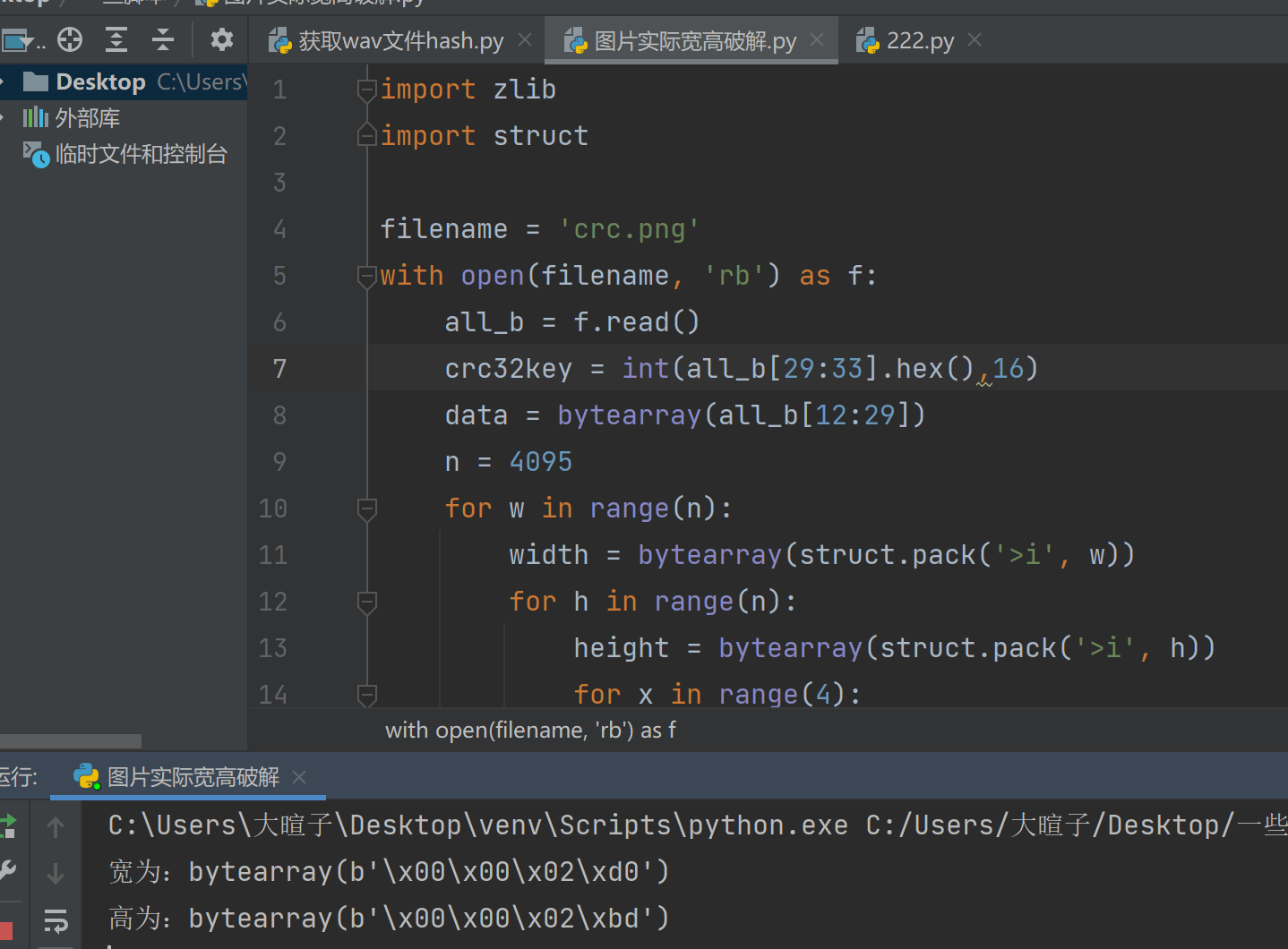Click 'height' variable on line 13
This screenshot has height=949, width=1288.
(622, 648)
